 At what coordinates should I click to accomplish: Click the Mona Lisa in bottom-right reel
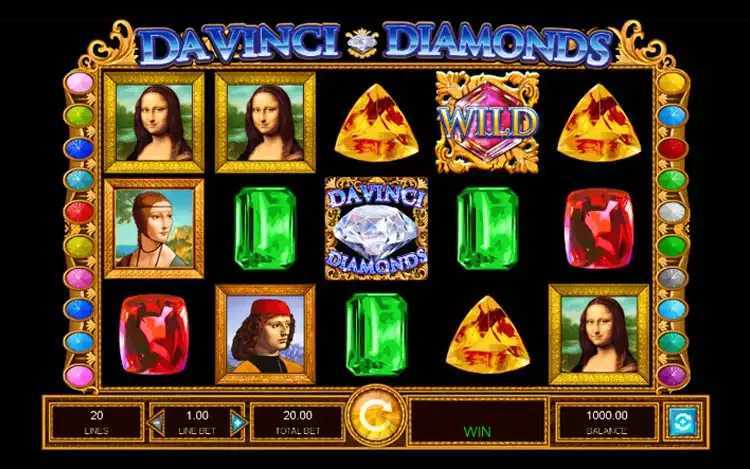click(599, 334)
